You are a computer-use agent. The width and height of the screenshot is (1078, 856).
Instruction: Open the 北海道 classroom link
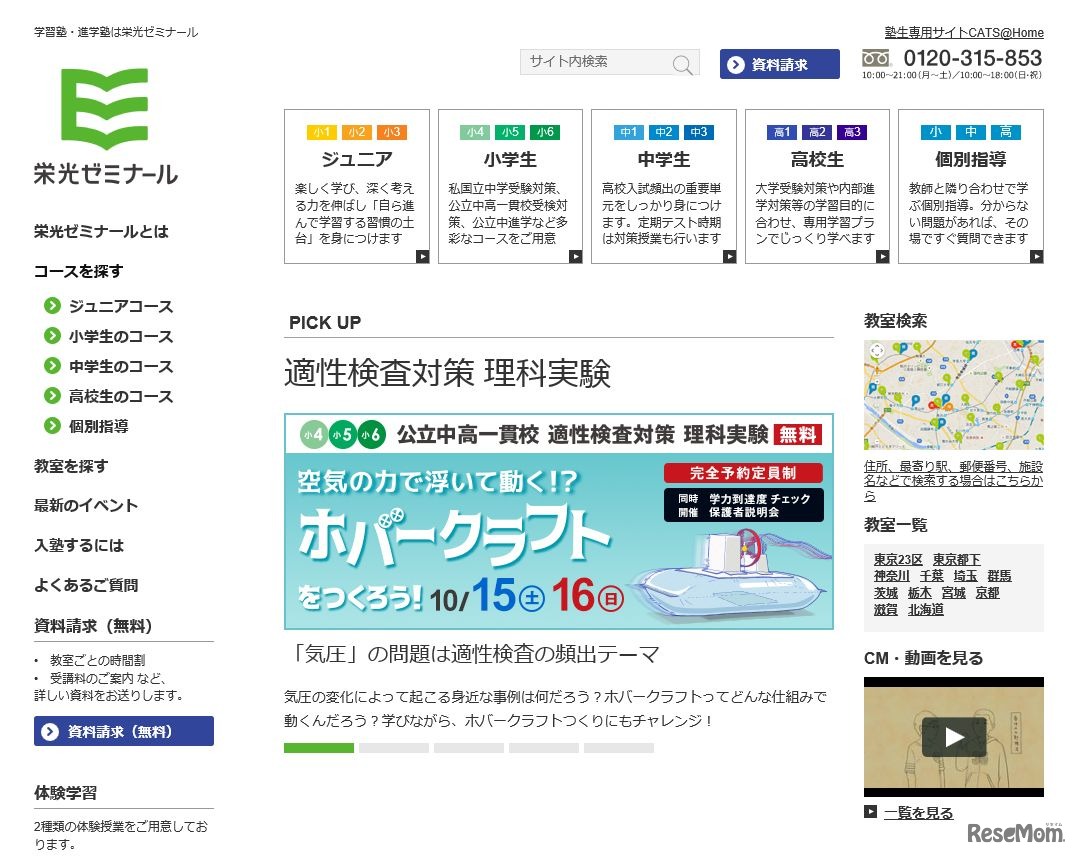coord(925,609)
